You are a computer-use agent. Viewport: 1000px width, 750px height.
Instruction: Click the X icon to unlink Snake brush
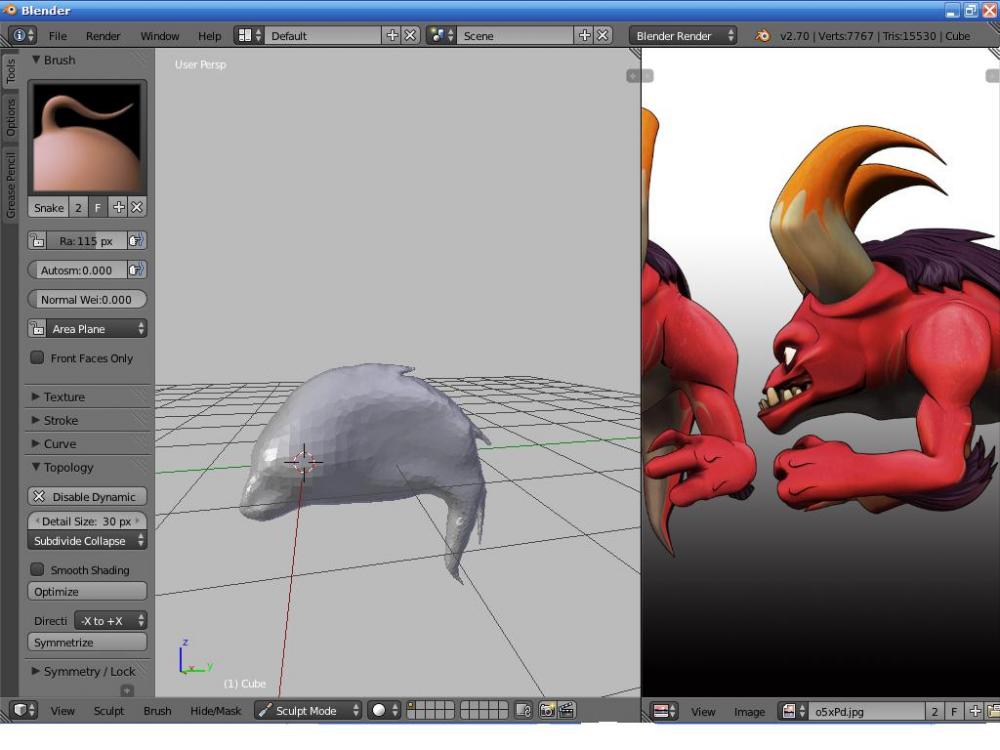click(x=137, y=208)
